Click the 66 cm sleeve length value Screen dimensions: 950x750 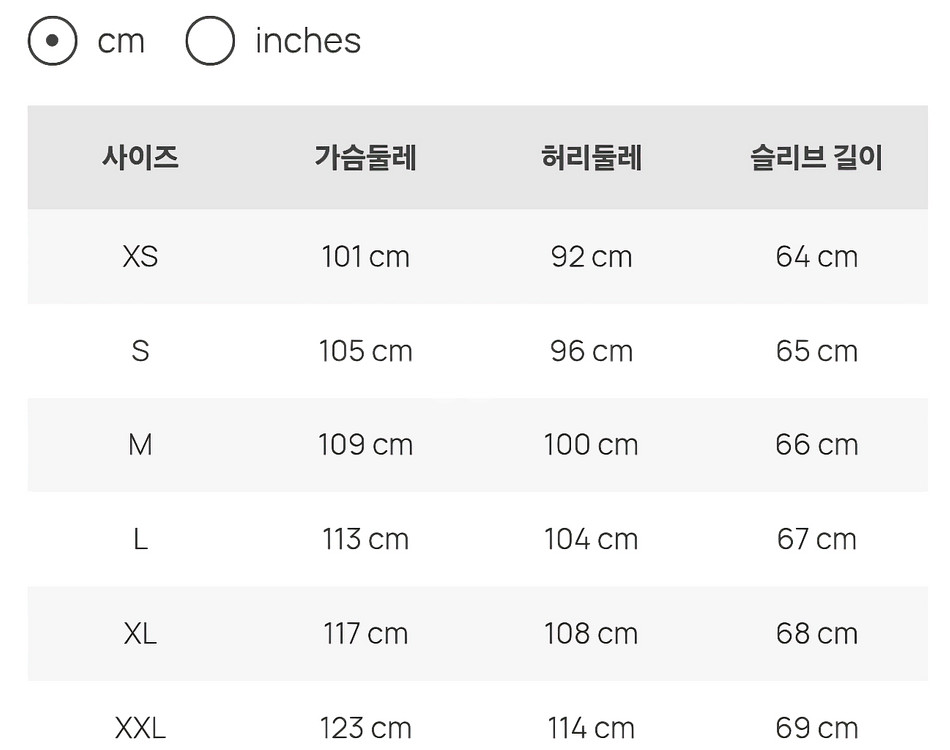pos(816,445)
